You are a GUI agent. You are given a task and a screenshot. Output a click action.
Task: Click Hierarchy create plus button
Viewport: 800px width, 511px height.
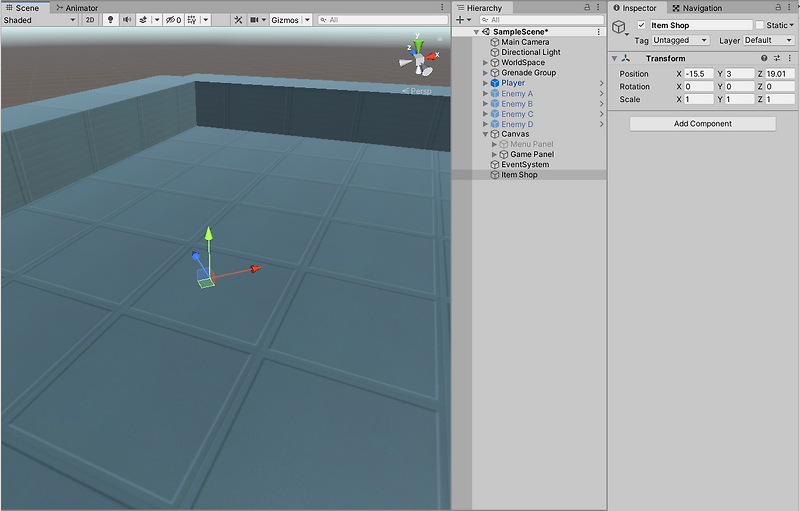tap(461, 20)
